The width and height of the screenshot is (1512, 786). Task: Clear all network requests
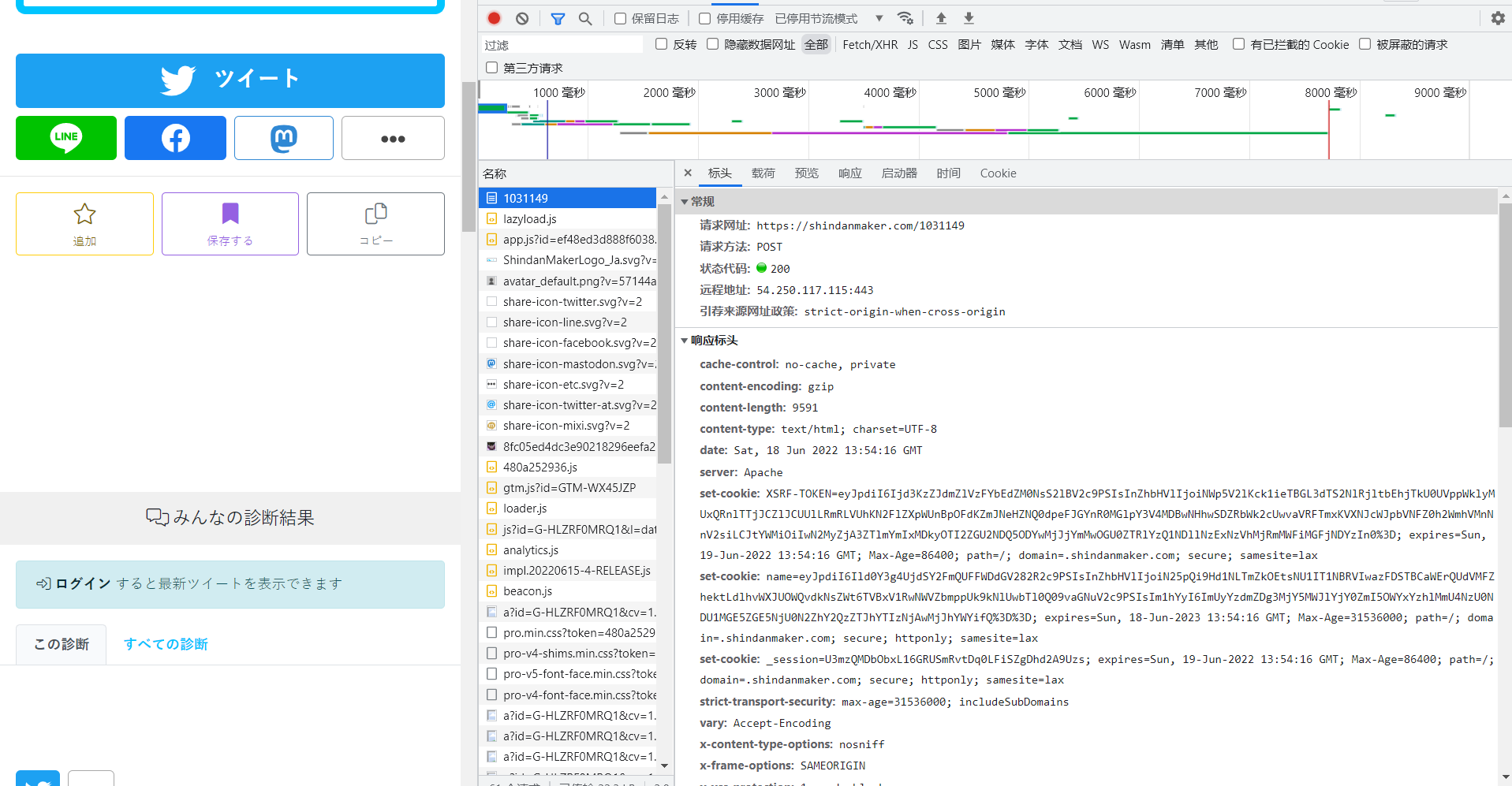pyautogui.click(x=521, y=17)
